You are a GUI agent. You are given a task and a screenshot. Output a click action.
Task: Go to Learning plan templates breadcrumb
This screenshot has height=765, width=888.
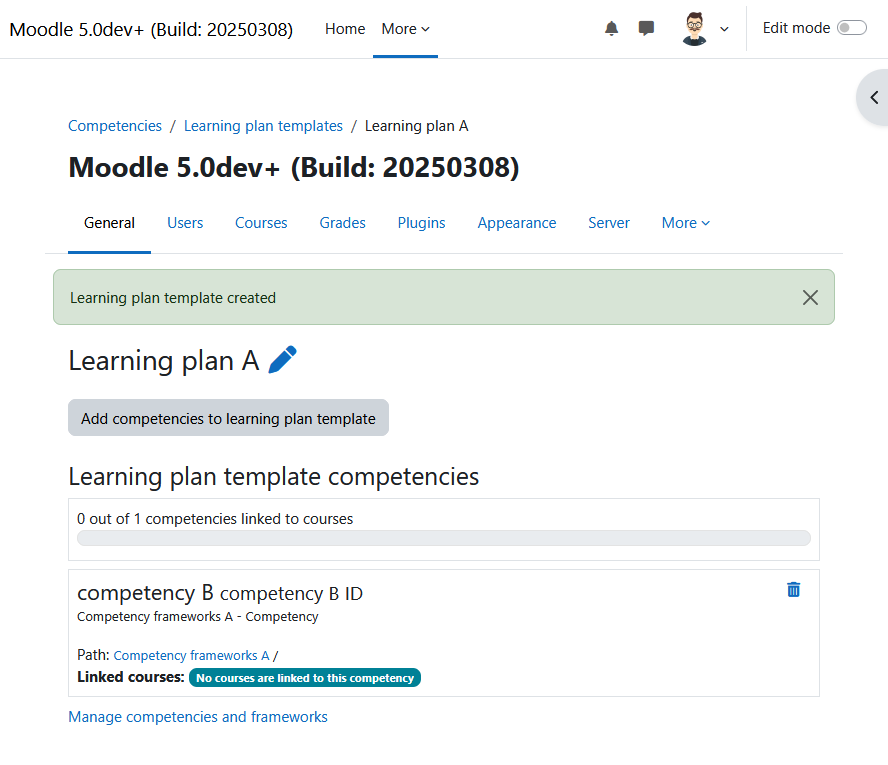[263, 126]
